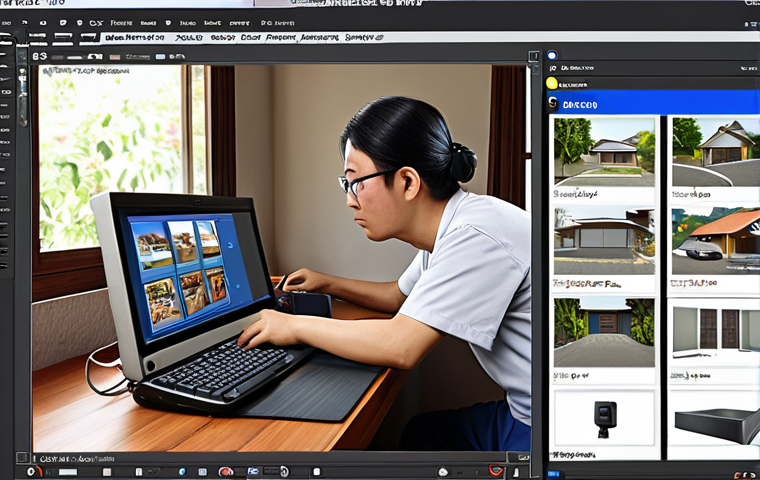
Task: Select the thumbnail of the grey-roof house beside a tree
Action: pyautogui.click(x=604, y=152)
